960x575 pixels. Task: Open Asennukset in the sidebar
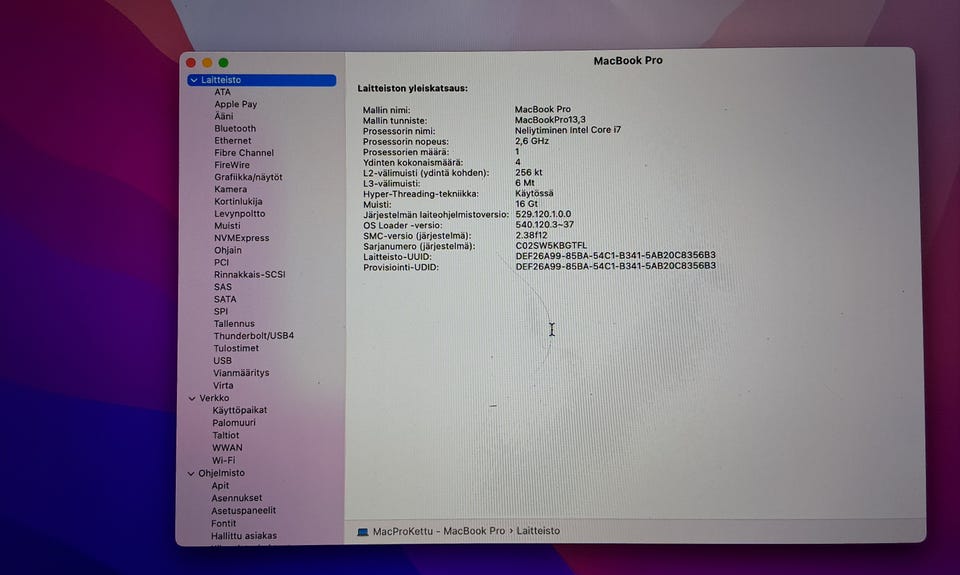[x=236, y=498]
